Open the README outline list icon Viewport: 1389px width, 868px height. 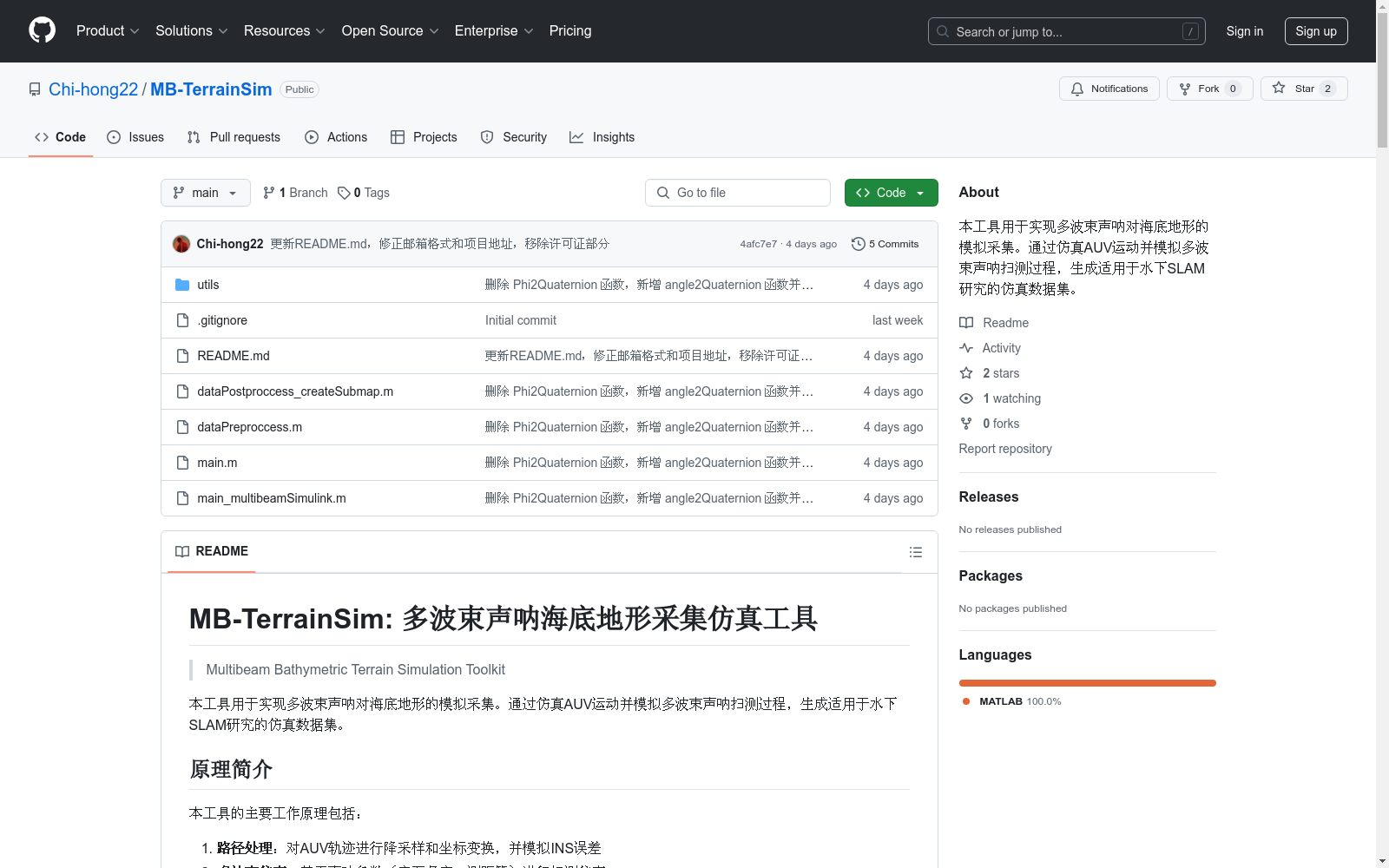tap(915, 552)
